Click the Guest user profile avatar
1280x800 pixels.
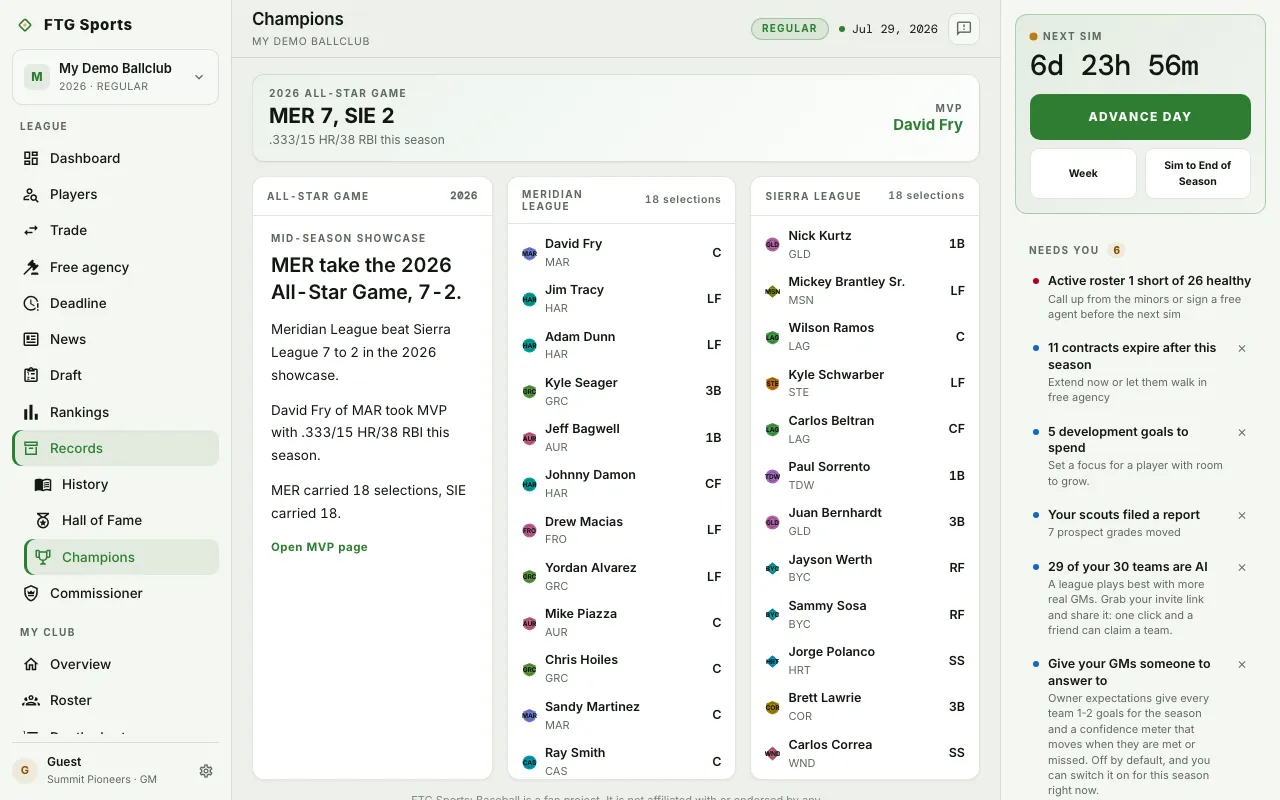tap(25, 771)
